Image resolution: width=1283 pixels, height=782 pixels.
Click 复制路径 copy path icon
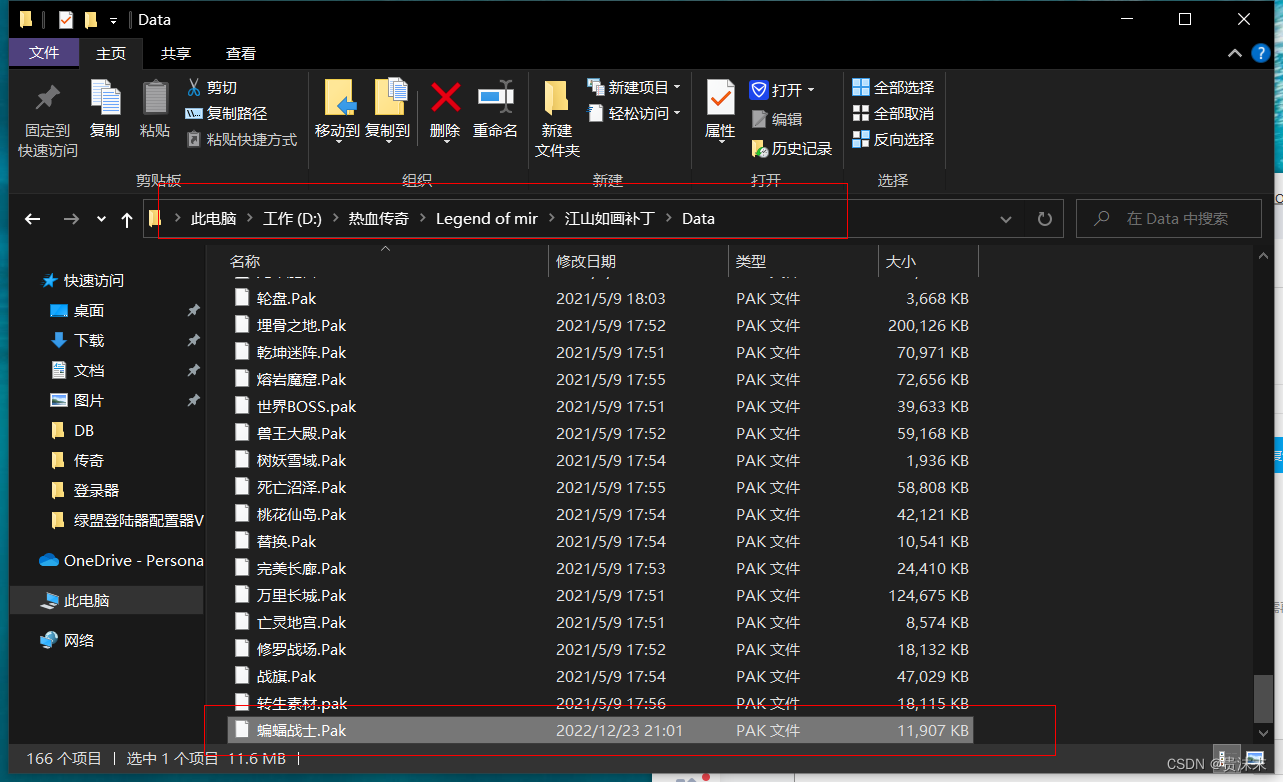click(x=194, y=114)
